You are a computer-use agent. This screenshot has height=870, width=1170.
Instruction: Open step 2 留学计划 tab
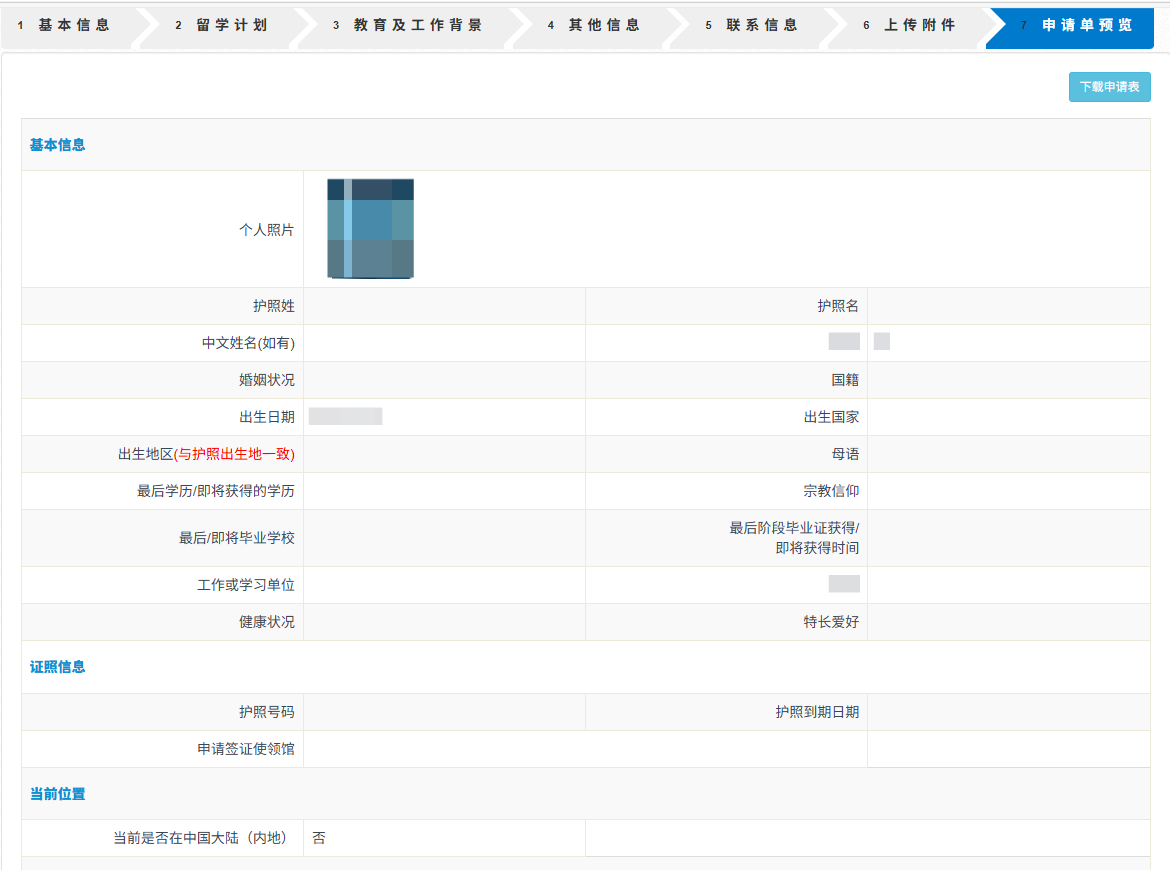222,26
